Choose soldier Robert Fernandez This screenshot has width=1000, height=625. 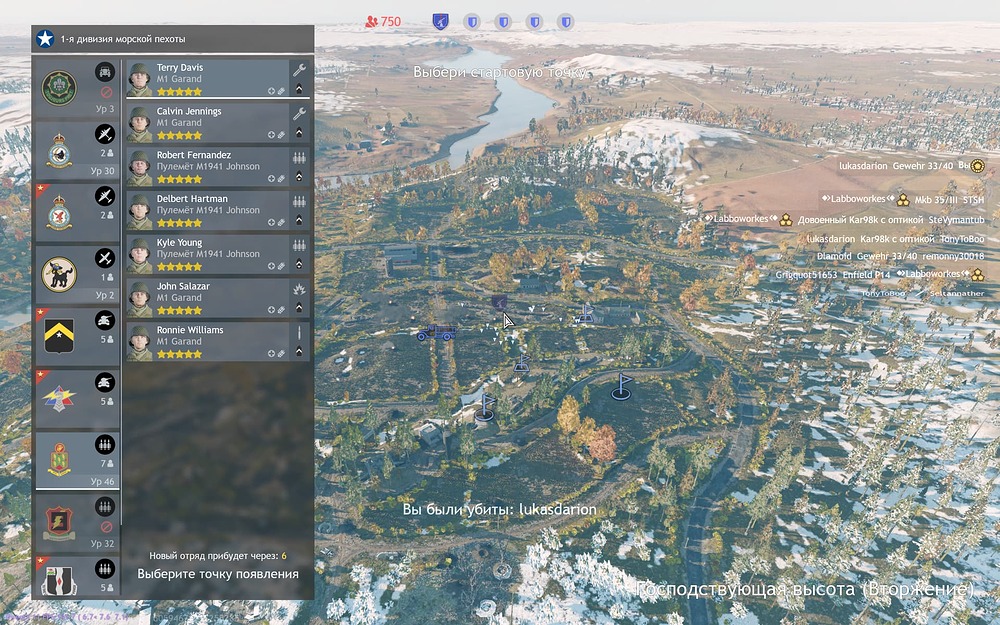[217, 166]
